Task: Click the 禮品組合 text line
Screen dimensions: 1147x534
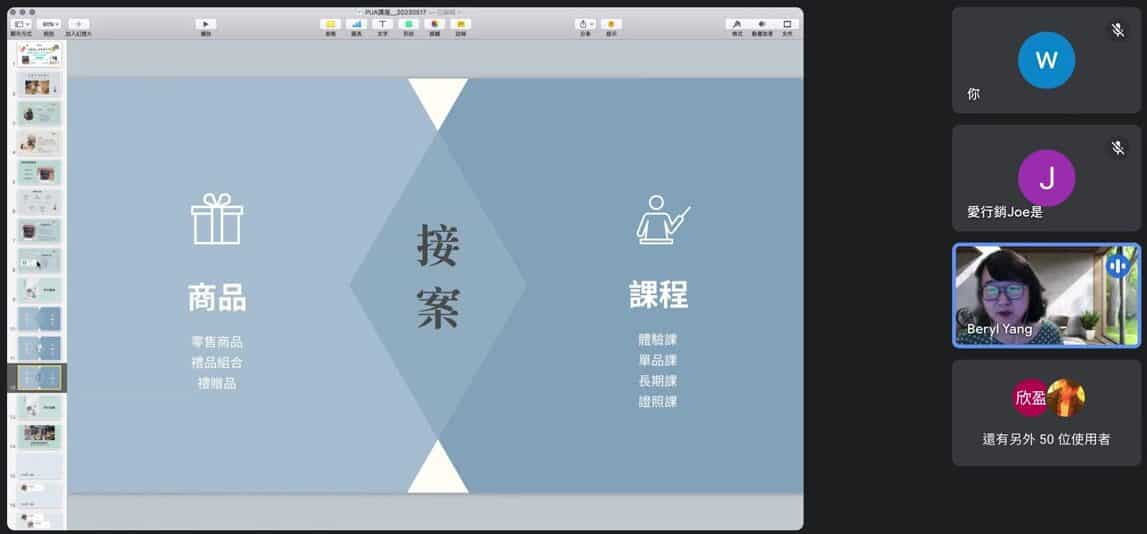Action: (x=217, y=362)
